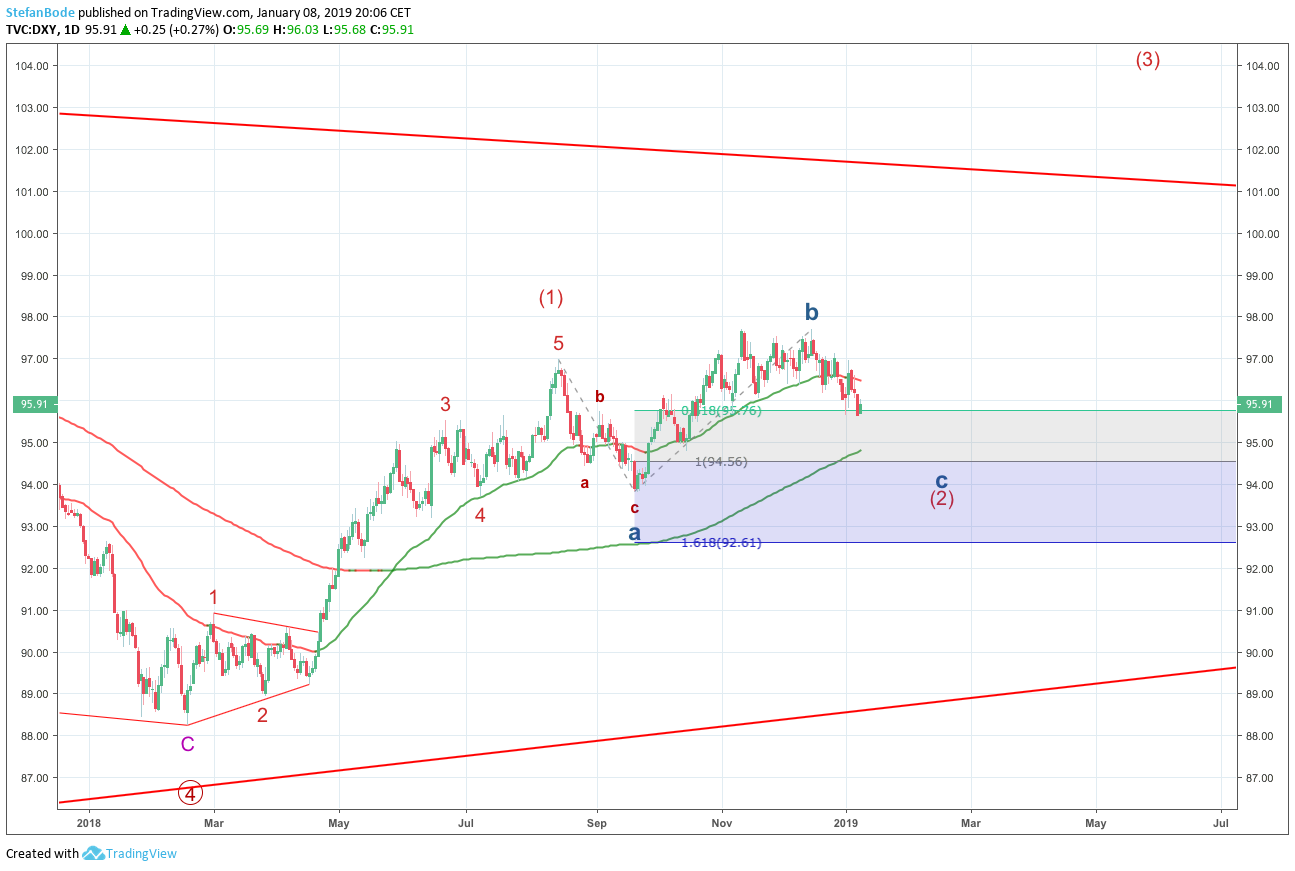Click the +0.25 (+0.27%) change readout
The image size is (1295, 871).
pyautogui.click(x=178, y=30)
